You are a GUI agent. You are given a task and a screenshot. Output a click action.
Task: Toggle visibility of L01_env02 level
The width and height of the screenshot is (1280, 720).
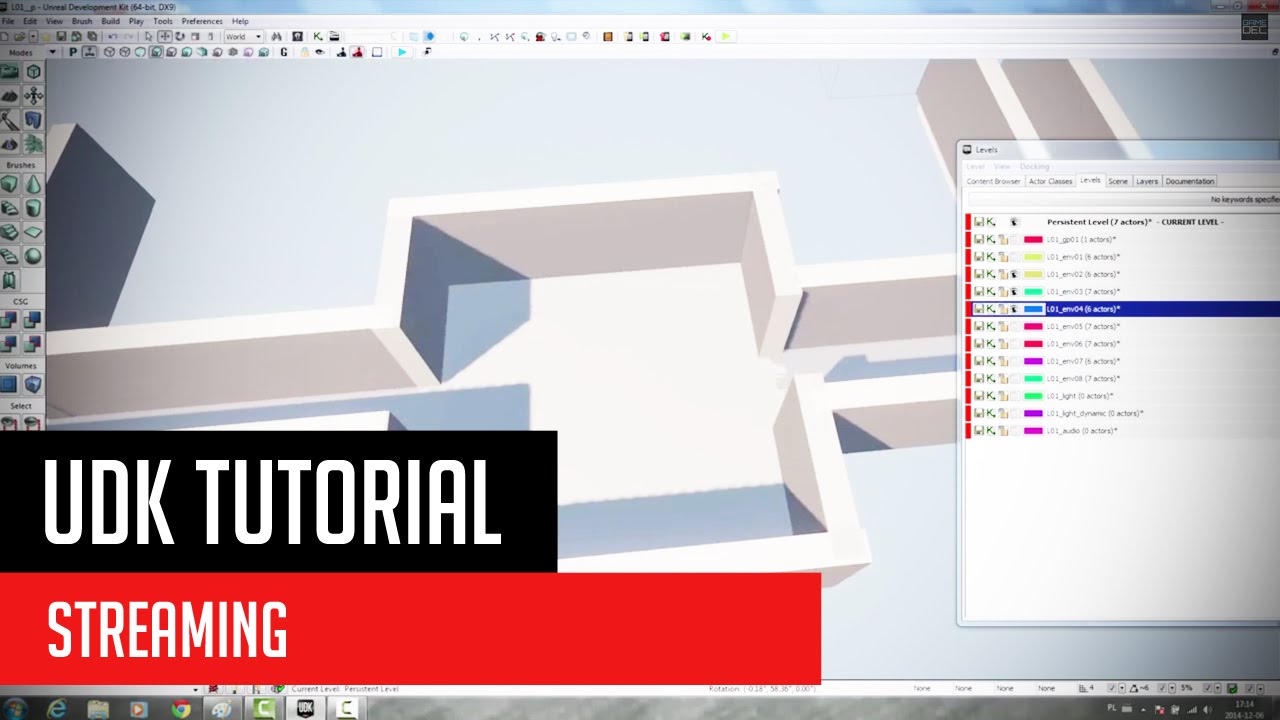coord(1013,274)
